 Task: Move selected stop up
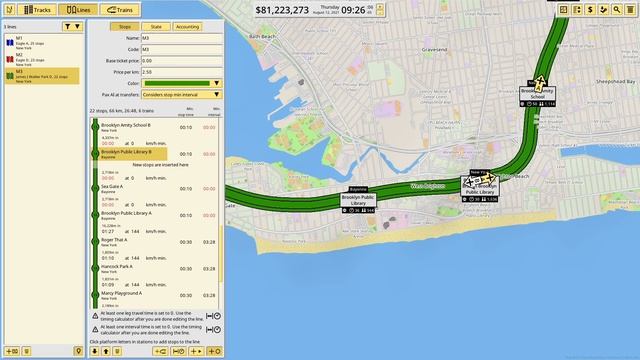[x=106, y=351]
